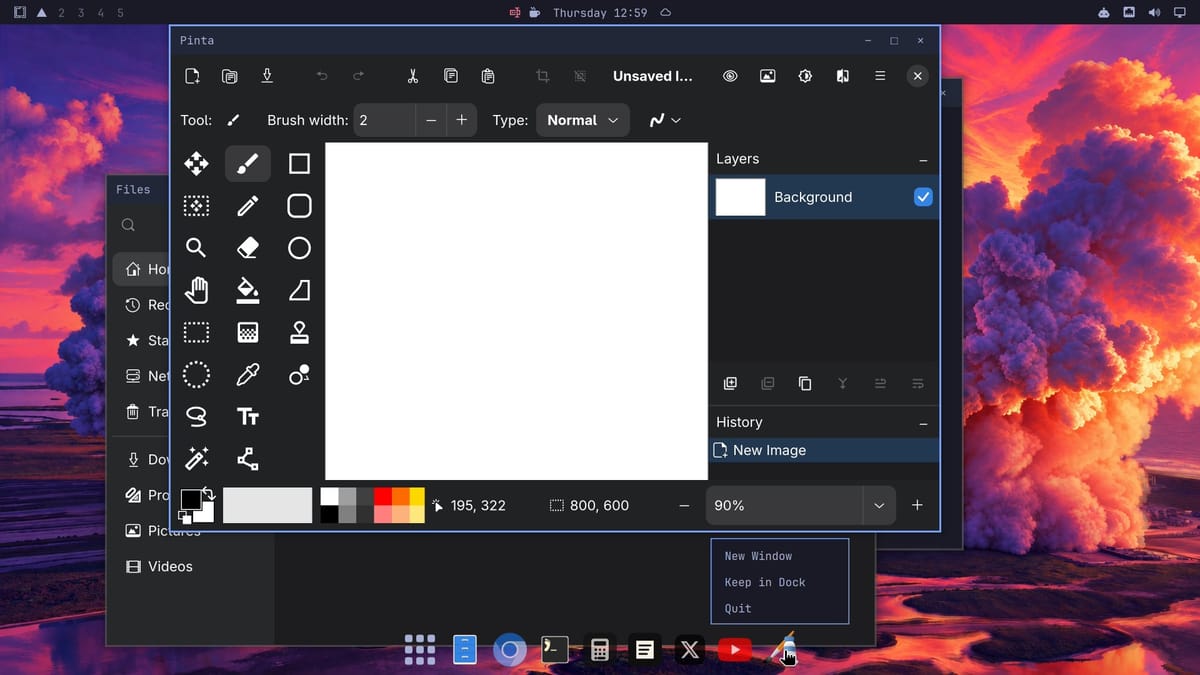The height and width of the screenshot is (675, 1200).
Task: Select the Ellipse Select tool
Action: [x=197, y=375]
